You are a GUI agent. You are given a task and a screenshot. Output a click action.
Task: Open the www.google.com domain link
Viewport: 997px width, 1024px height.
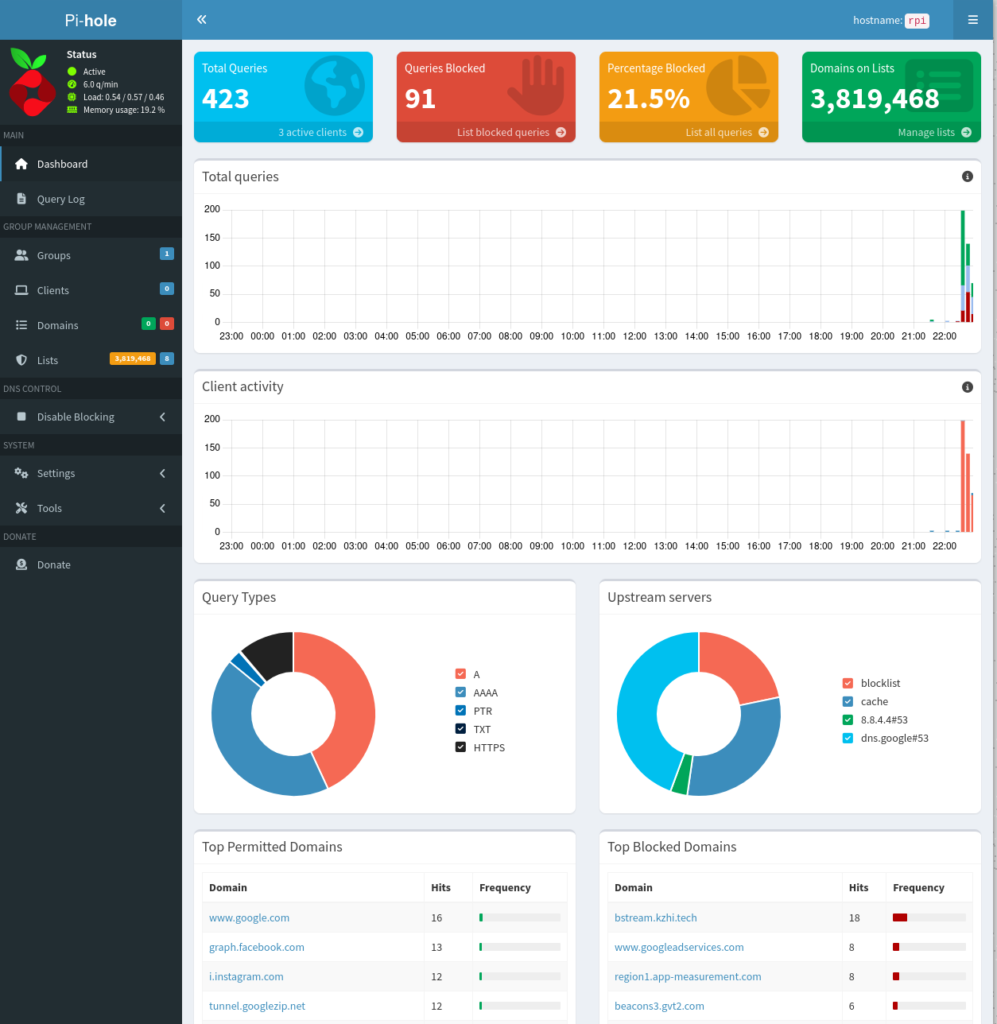[x=249, y=917]
